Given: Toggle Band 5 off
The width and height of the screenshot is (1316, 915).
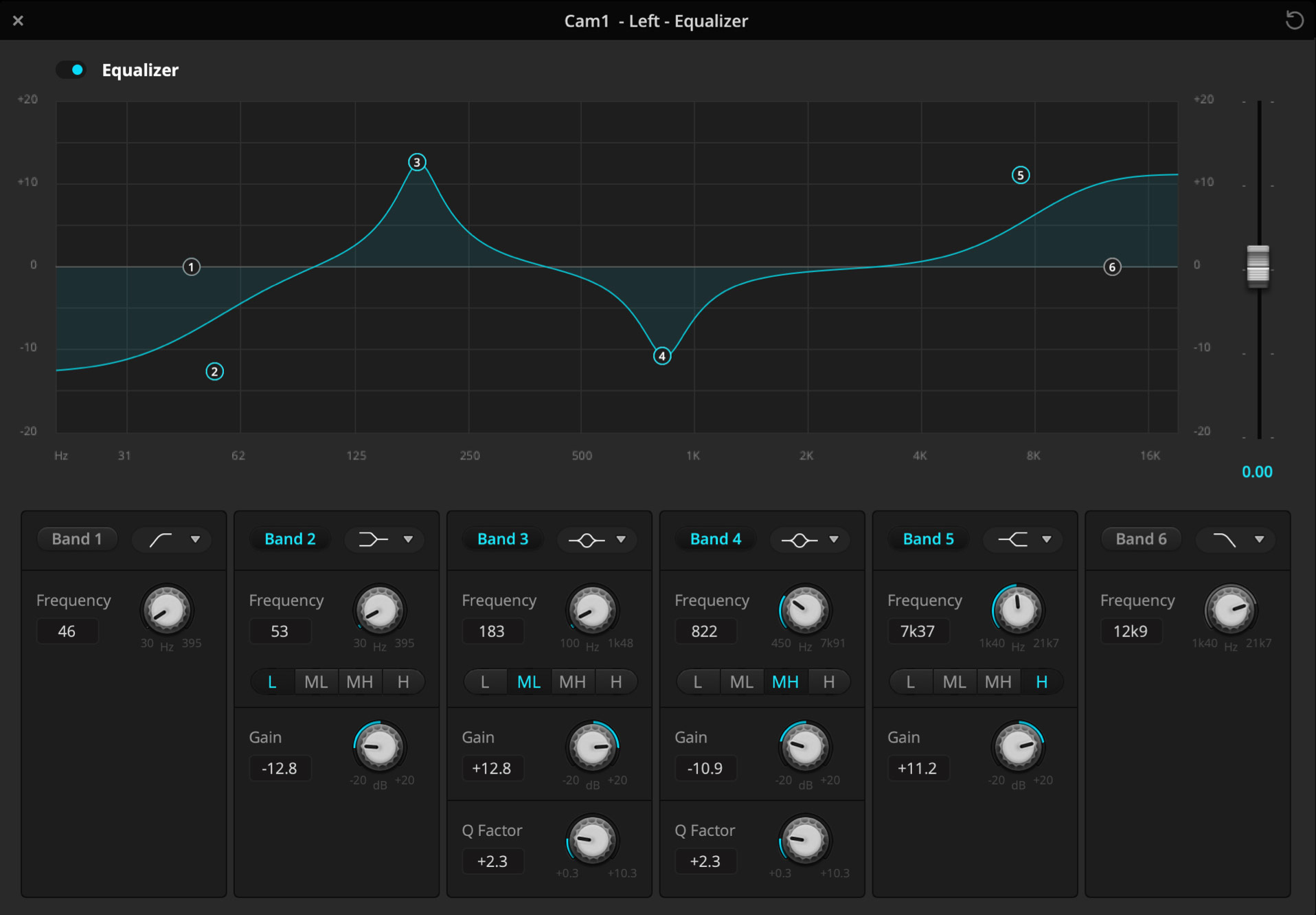Looking at the screenshot, I should coord(928,539).
